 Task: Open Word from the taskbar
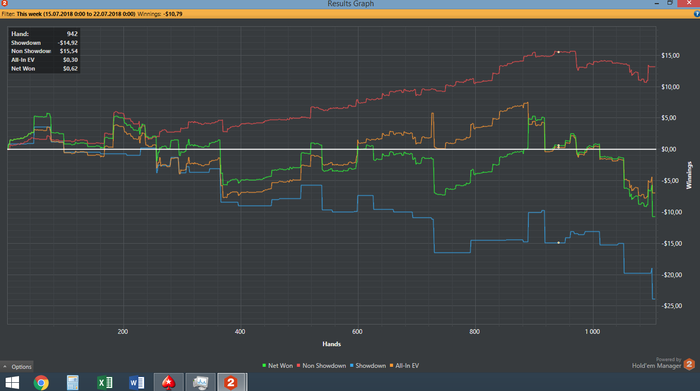[137, 383]
